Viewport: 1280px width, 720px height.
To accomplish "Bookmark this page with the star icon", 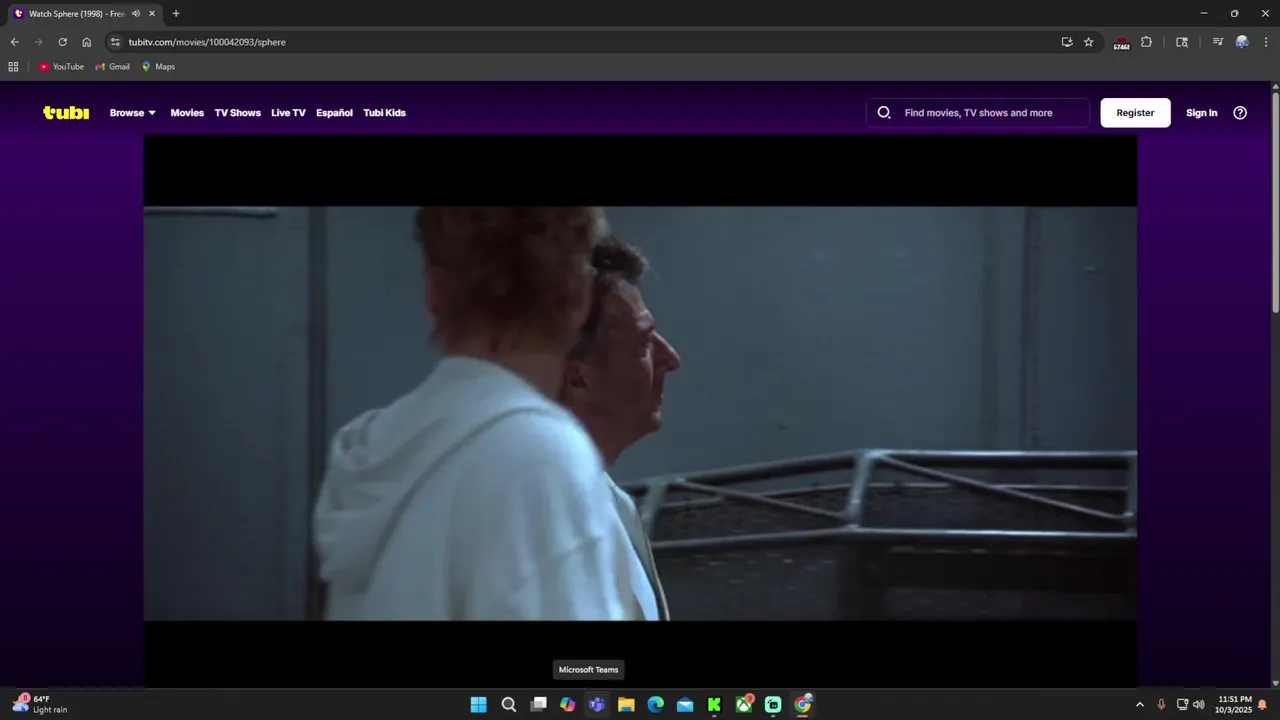I will pos(1089,42).
